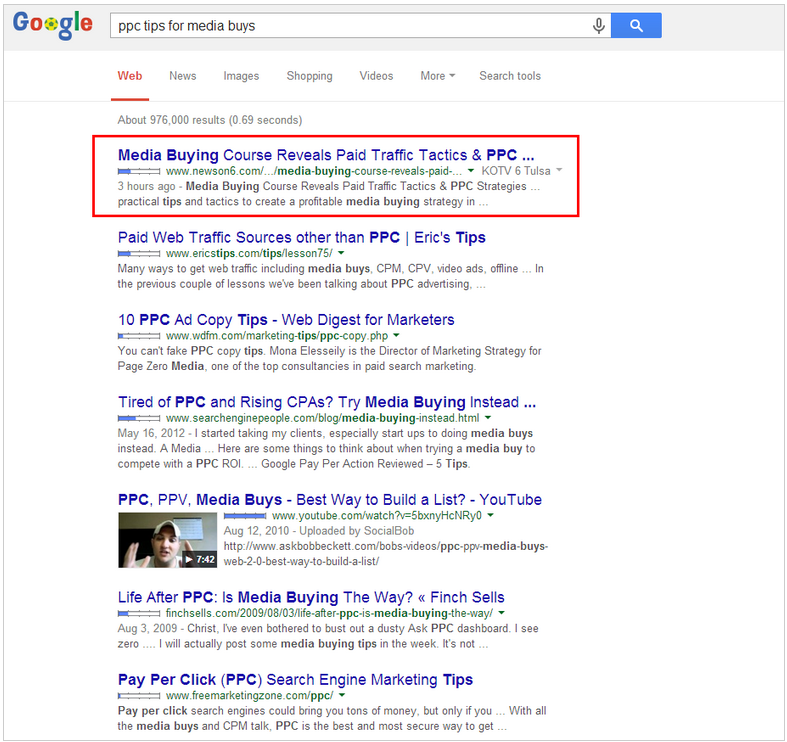This screenshot has width=787, height=742.
Task: Expand the green arrow next to ericstips.com URL
Action: click(x=341, y=253)
